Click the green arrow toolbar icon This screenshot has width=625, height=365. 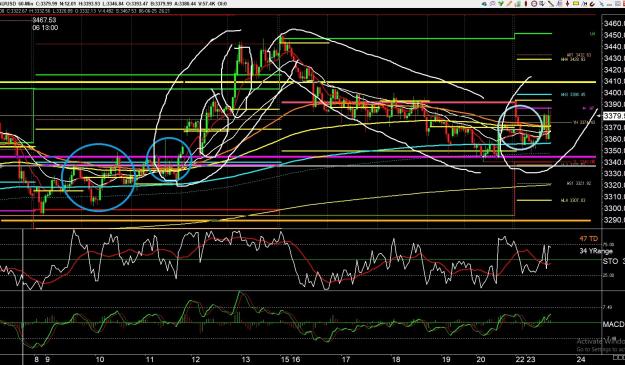[x=501, y=4]
